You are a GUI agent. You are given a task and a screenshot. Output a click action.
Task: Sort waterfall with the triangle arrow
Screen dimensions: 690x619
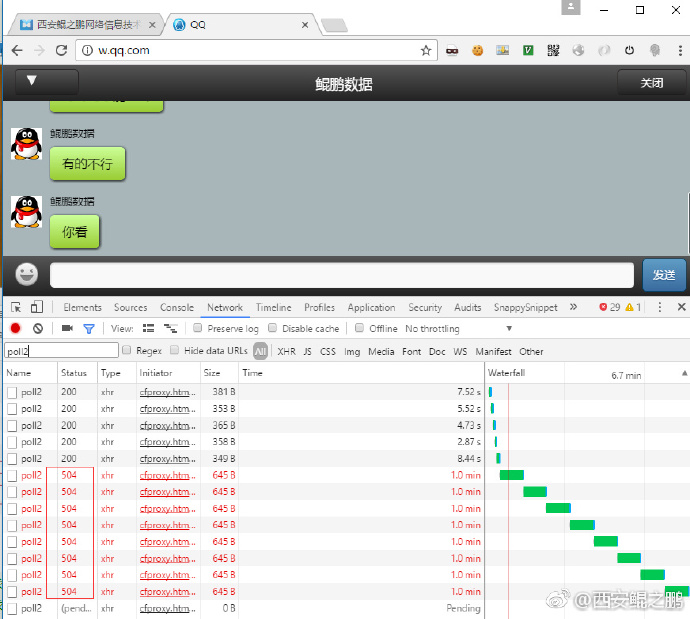click(684, 373)
